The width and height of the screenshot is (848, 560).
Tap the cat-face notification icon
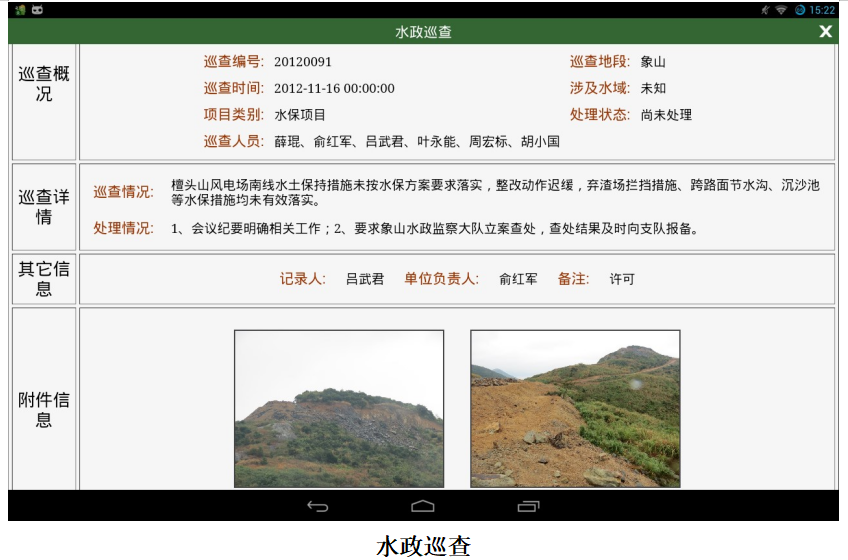pos(37,9)
